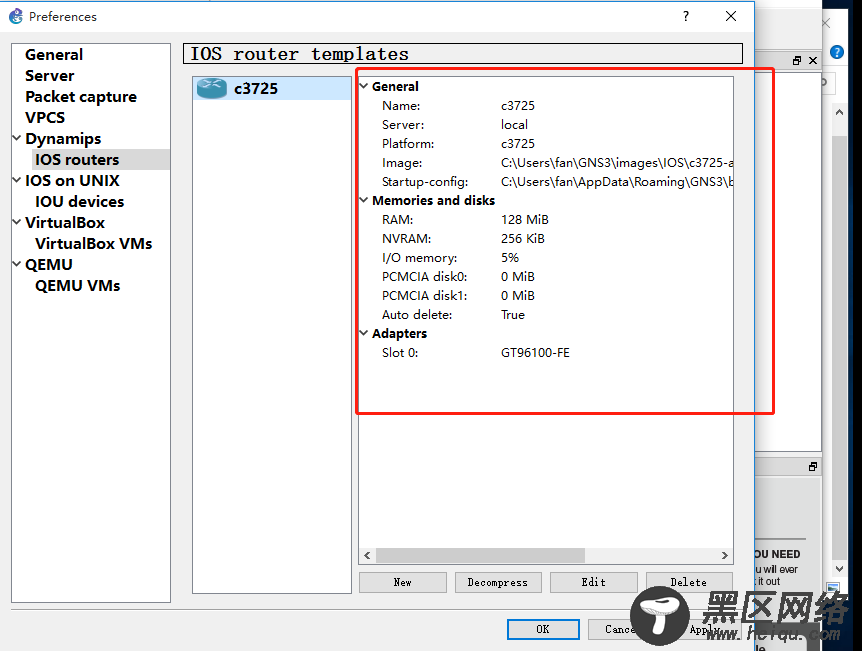Click the Startup-config: path row
Image resolution: width=862 pixels, height=651 pixels.
pos(546,181)
